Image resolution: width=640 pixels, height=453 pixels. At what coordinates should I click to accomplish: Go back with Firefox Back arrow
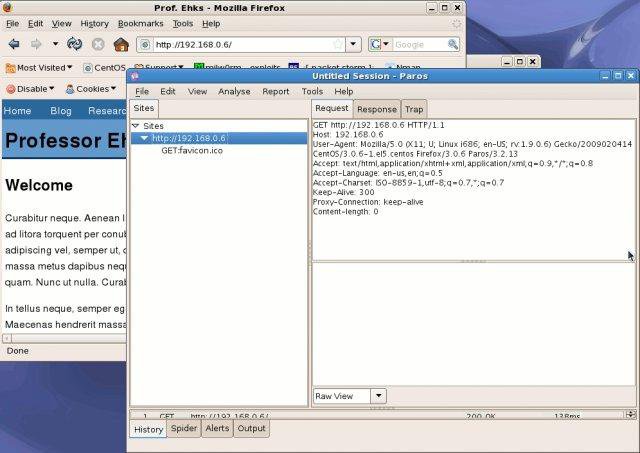(x=14, y=44)
